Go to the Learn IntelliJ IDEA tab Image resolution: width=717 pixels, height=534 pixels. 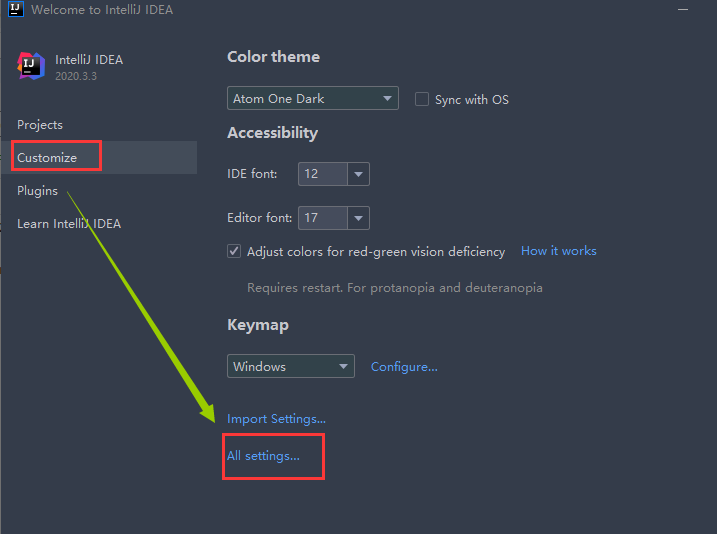pyautogui.click(x=69, y=223)
